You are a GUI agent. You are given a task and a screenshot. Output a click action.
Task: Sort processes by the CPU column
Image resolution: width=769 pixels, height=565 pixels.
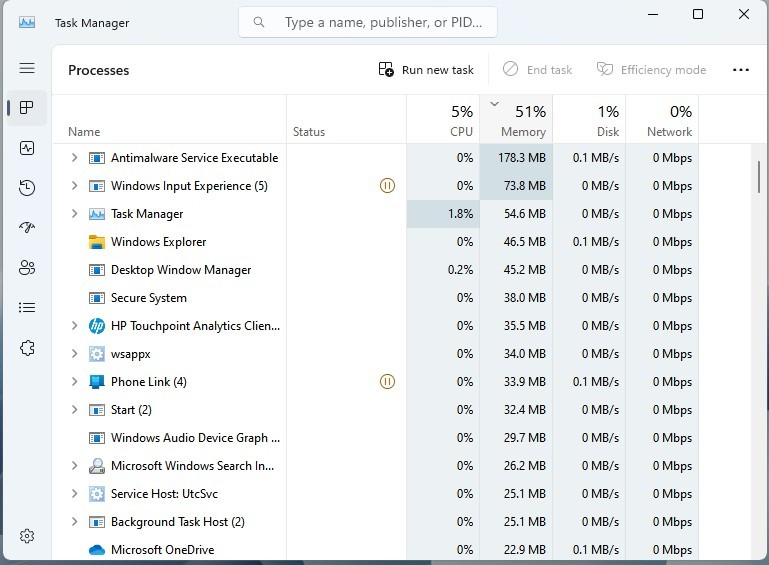click(x=443, y=119)
